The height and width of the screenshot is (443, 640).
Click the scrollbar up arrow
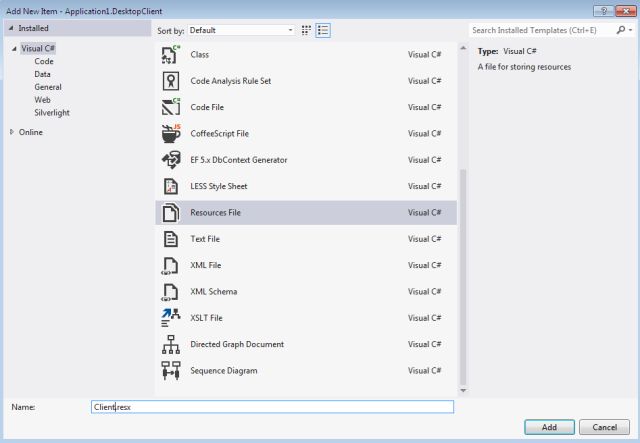click(463, 48)
